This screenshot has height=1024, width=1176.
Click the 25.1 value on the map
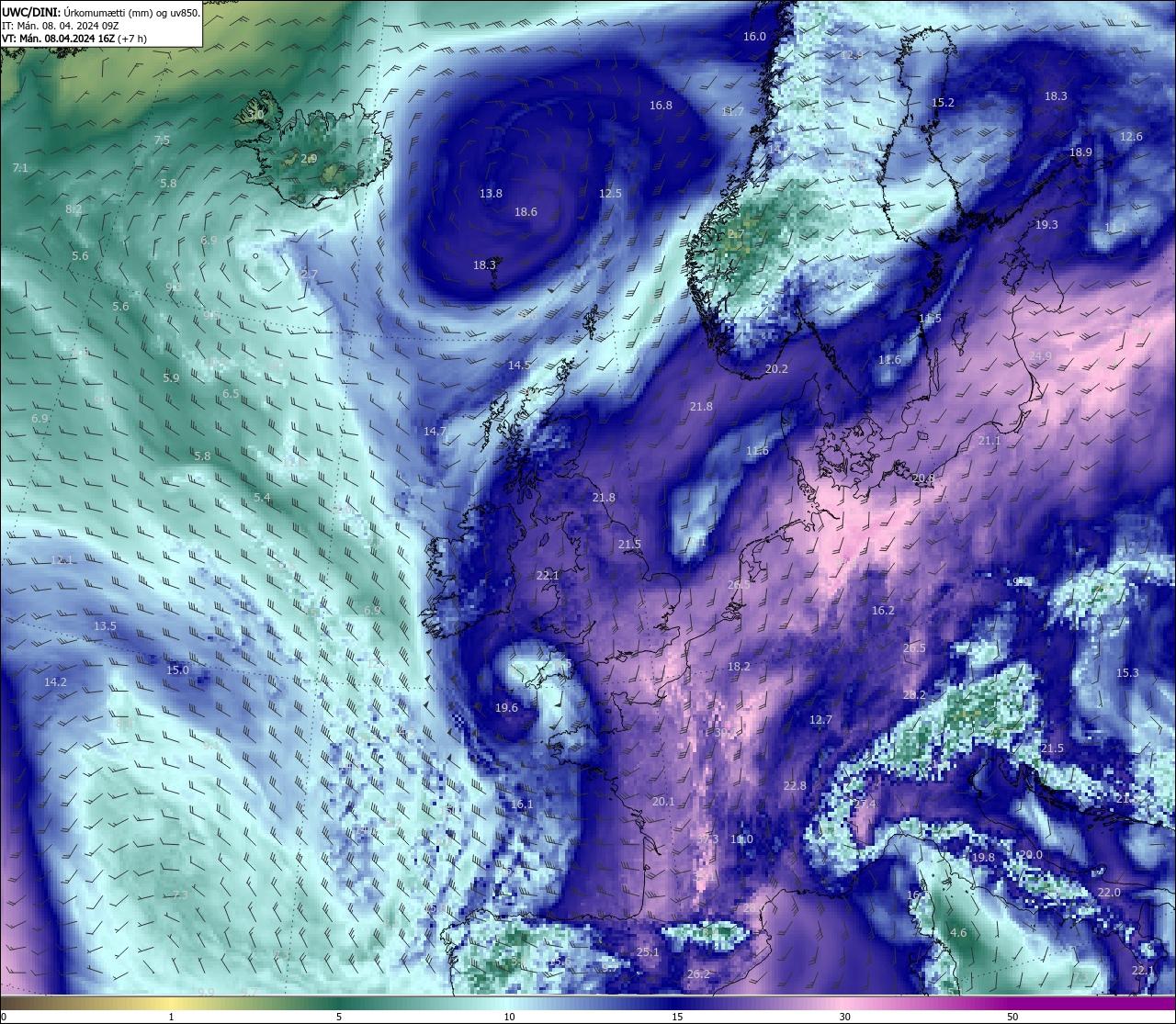648,952
